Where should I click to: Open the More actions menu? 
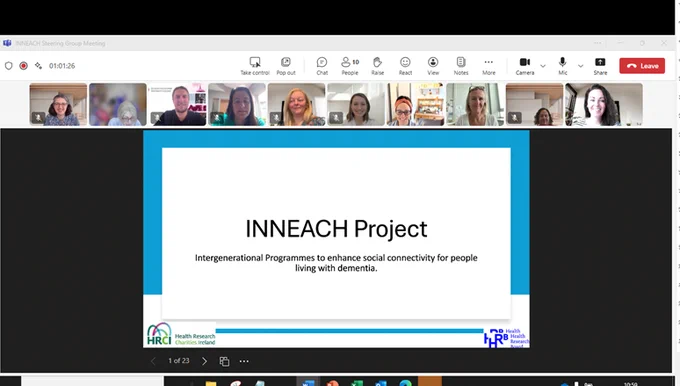489,66
